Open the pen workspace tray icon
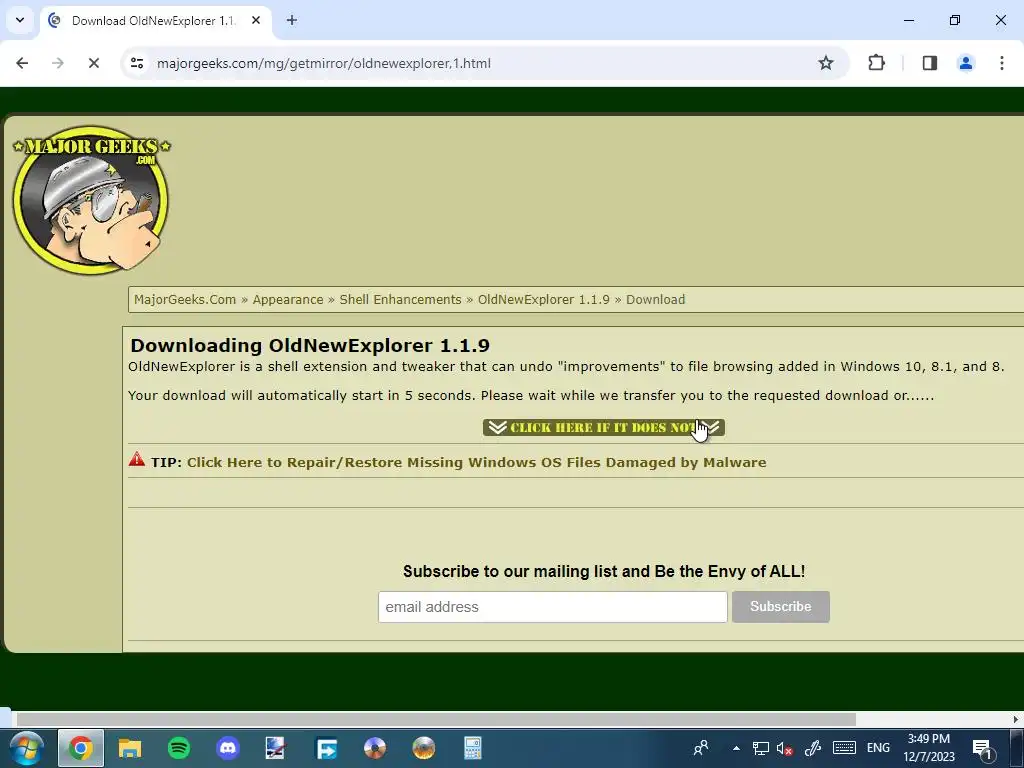This screenshot has width=1024, height=768. 812,748
